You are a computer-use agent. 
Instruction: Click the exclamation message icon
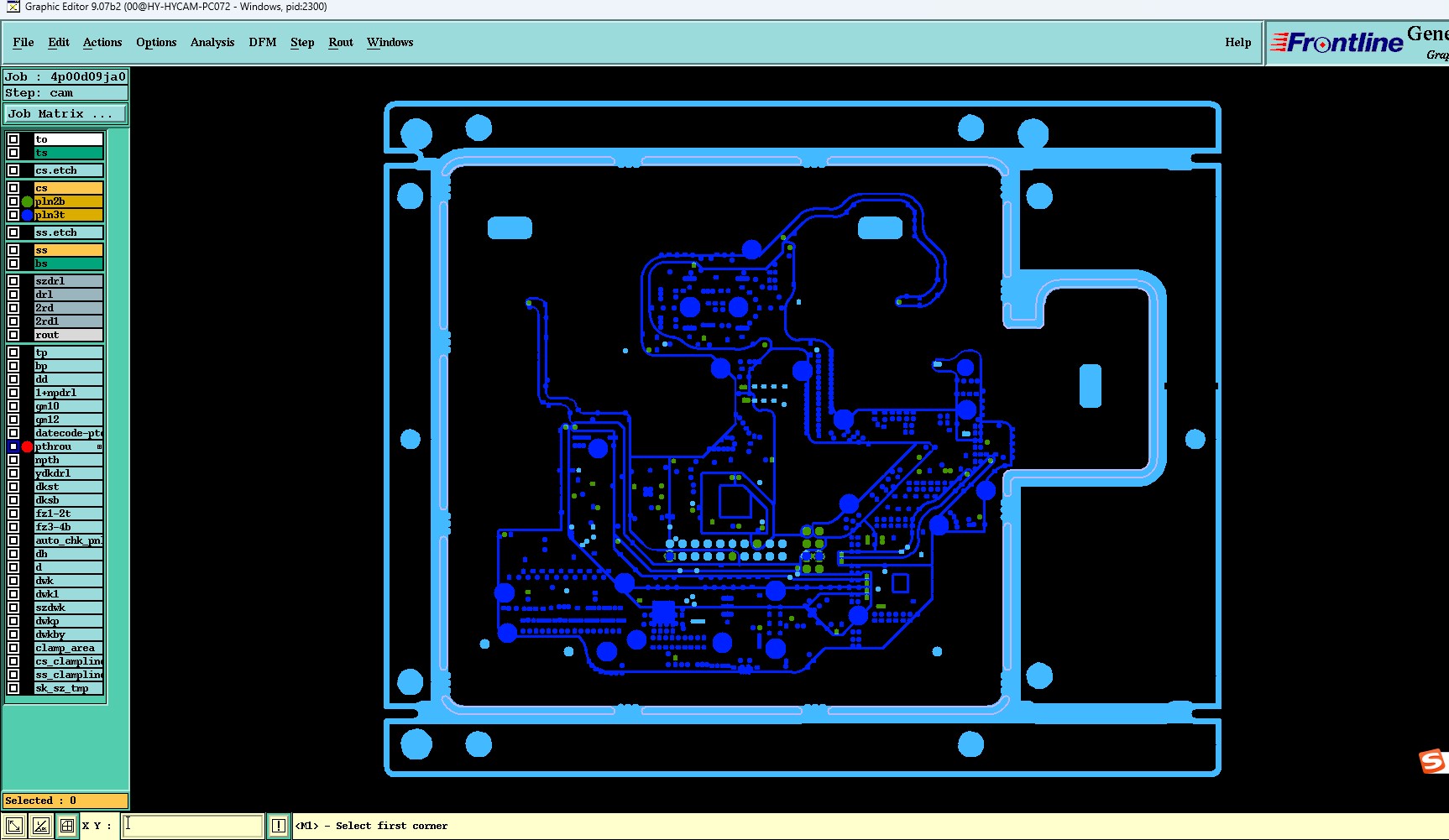pyautogui.click(x=279, y=826)
